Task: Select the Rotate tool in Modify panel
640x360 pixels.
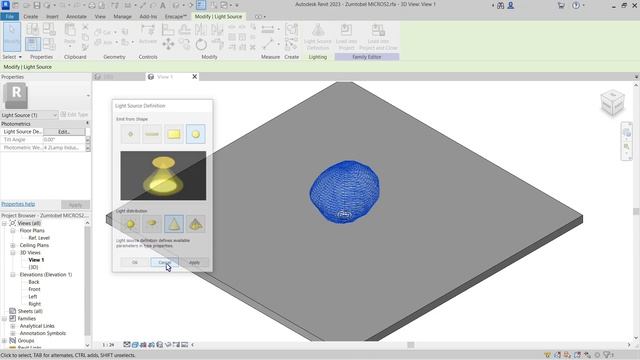Action: pos(201,44)
